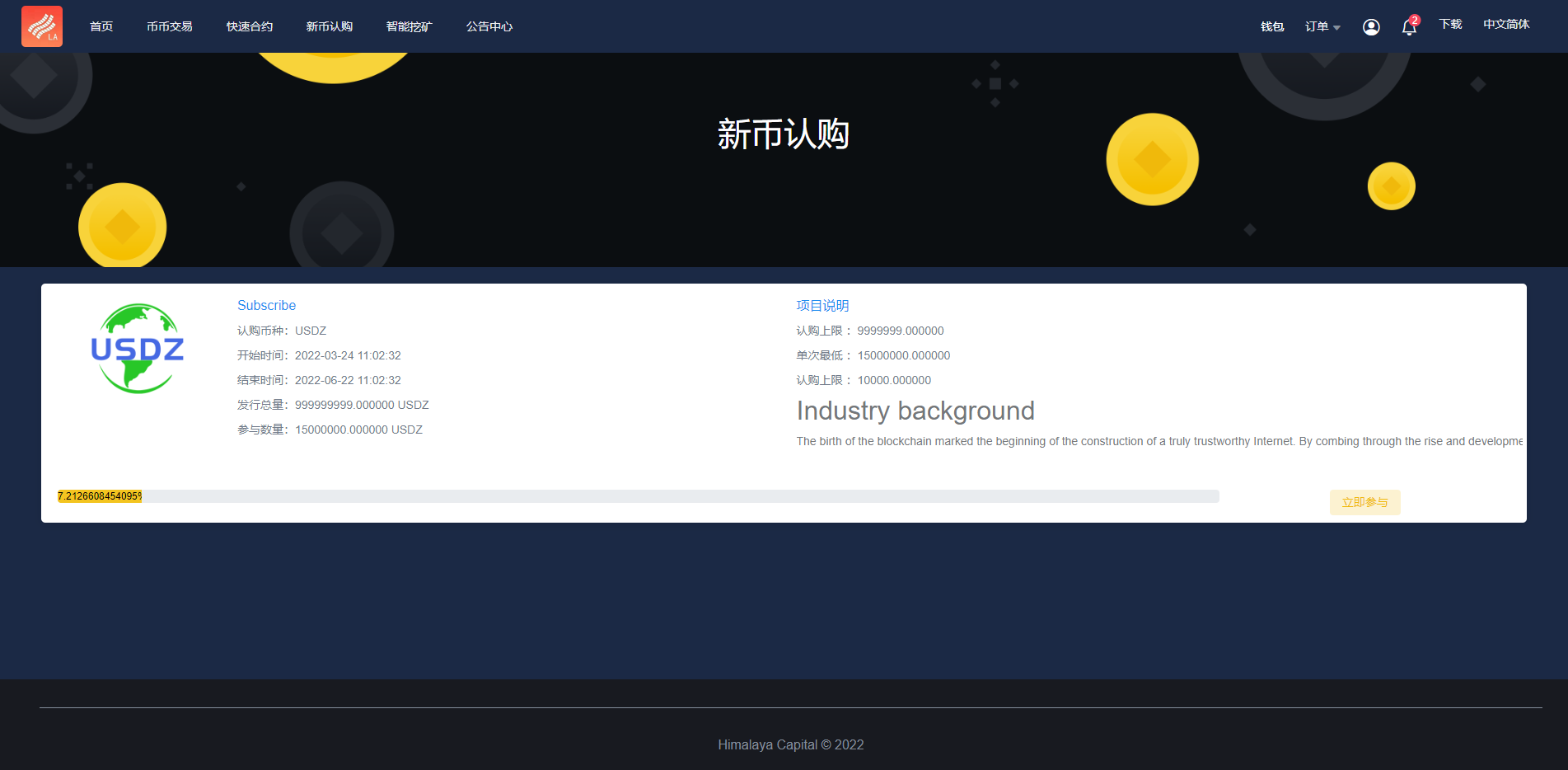Expand the 订单 orders dropdown
The width and height of the screenshot is (1568, 770).
point(1321,26)
